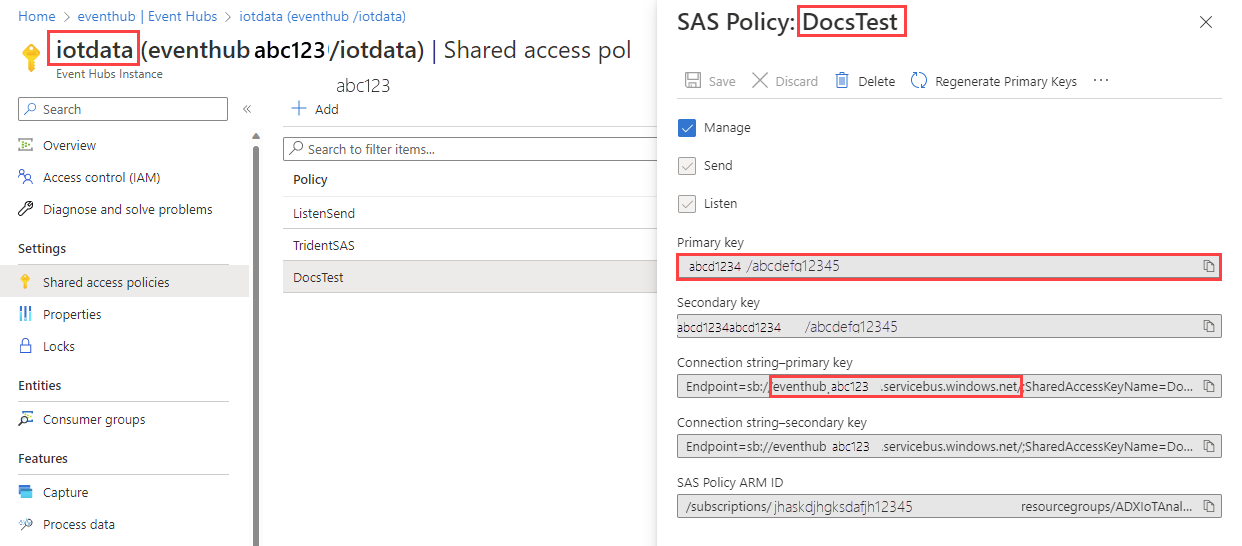The height and width of the screenshot is (546, 1242).
Task: Click the Search to filter items field
Action: [x=470, y=149]
